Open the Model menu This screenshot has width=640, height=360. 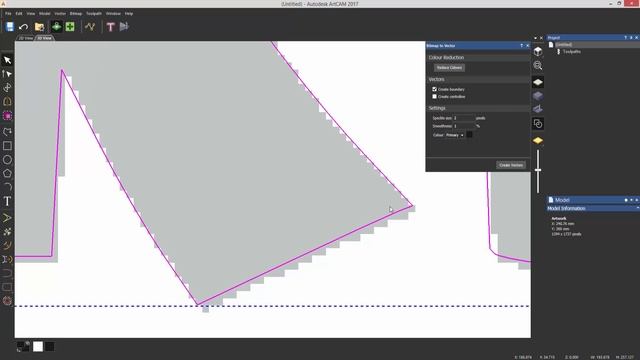coord(44,13)
